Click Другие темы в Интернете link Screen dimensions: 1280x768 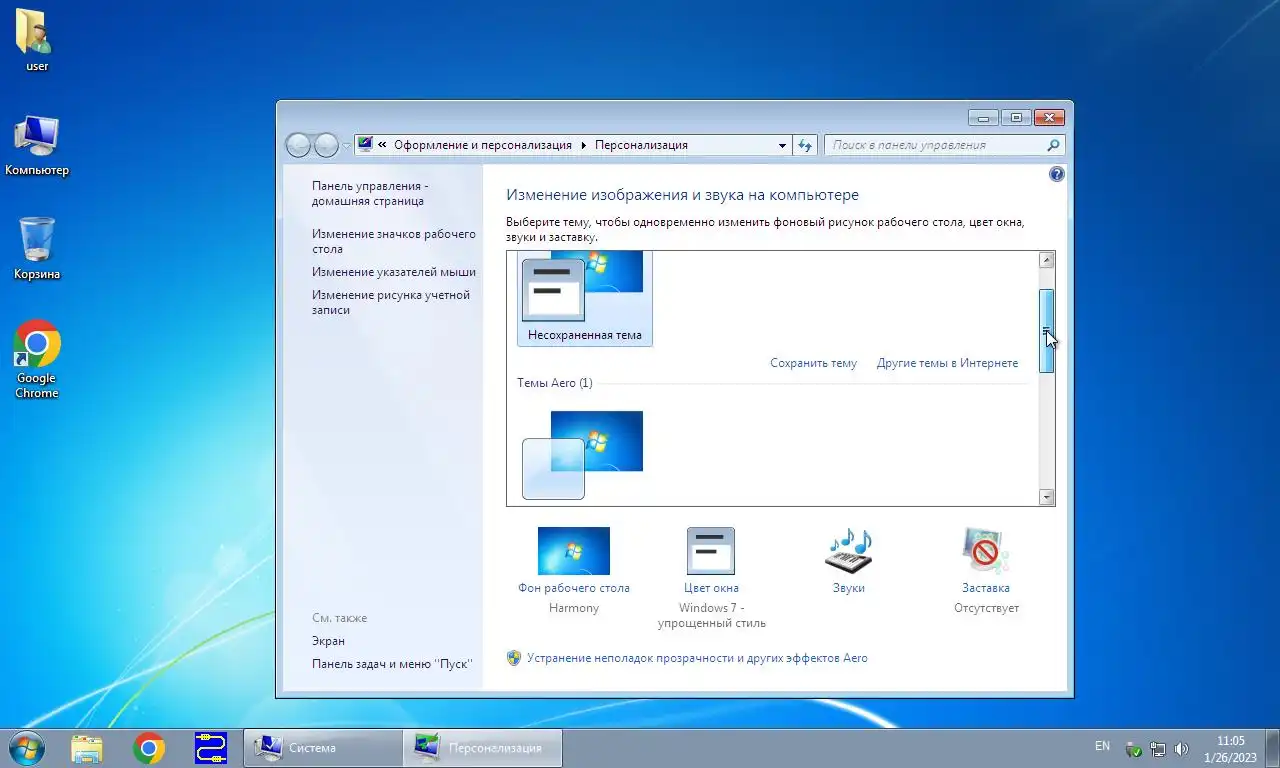(x=947, y=363)
